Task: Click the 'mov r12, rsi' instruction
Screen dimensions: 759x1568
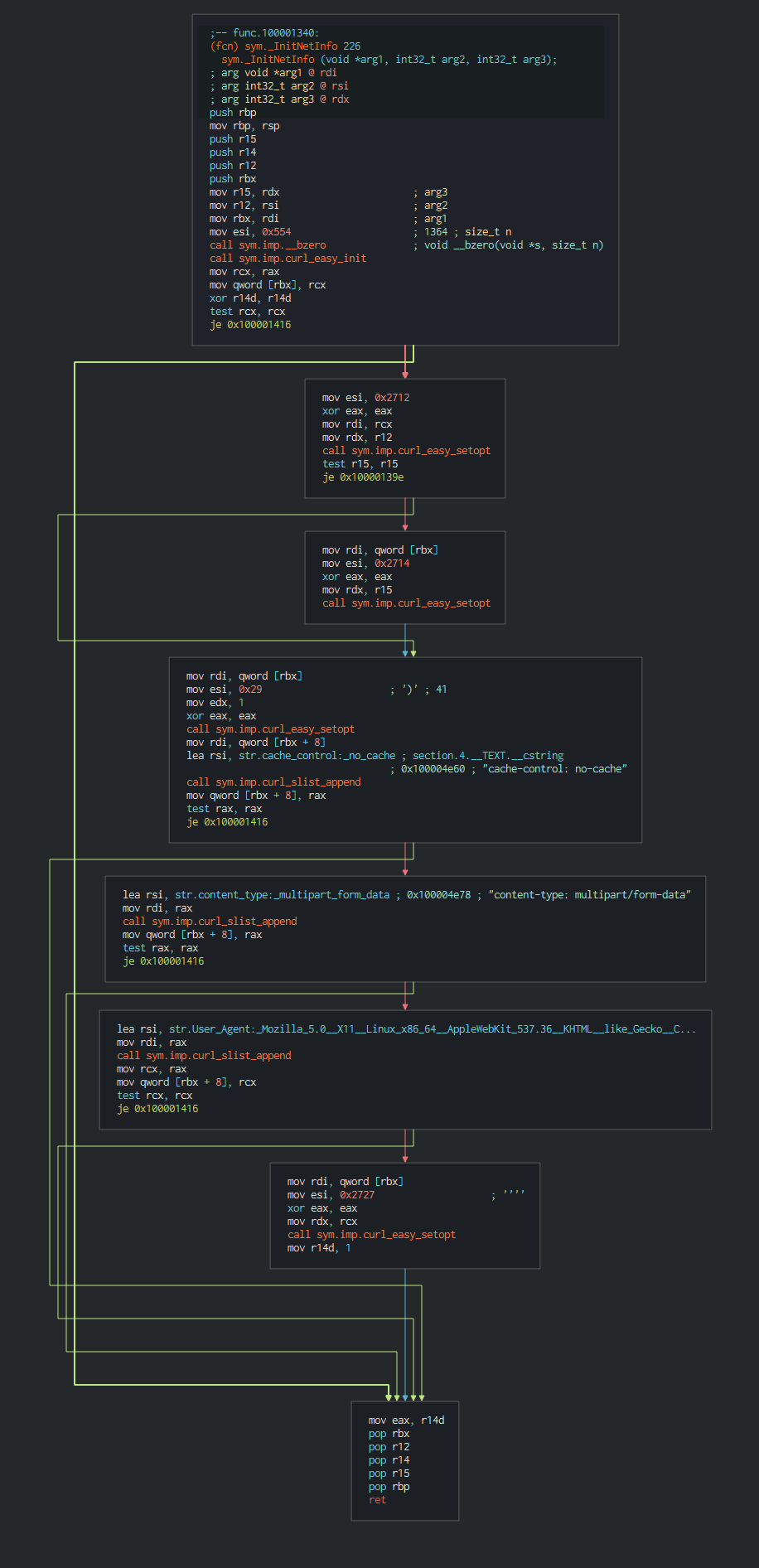Action: 244,206
